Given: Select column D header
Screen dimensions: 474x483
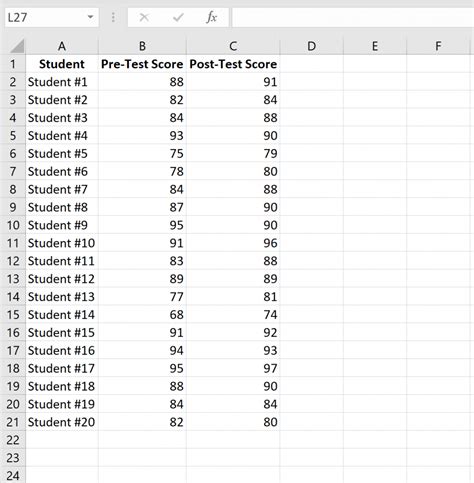Looking at the screenshot, I should (x=311, y=46).
